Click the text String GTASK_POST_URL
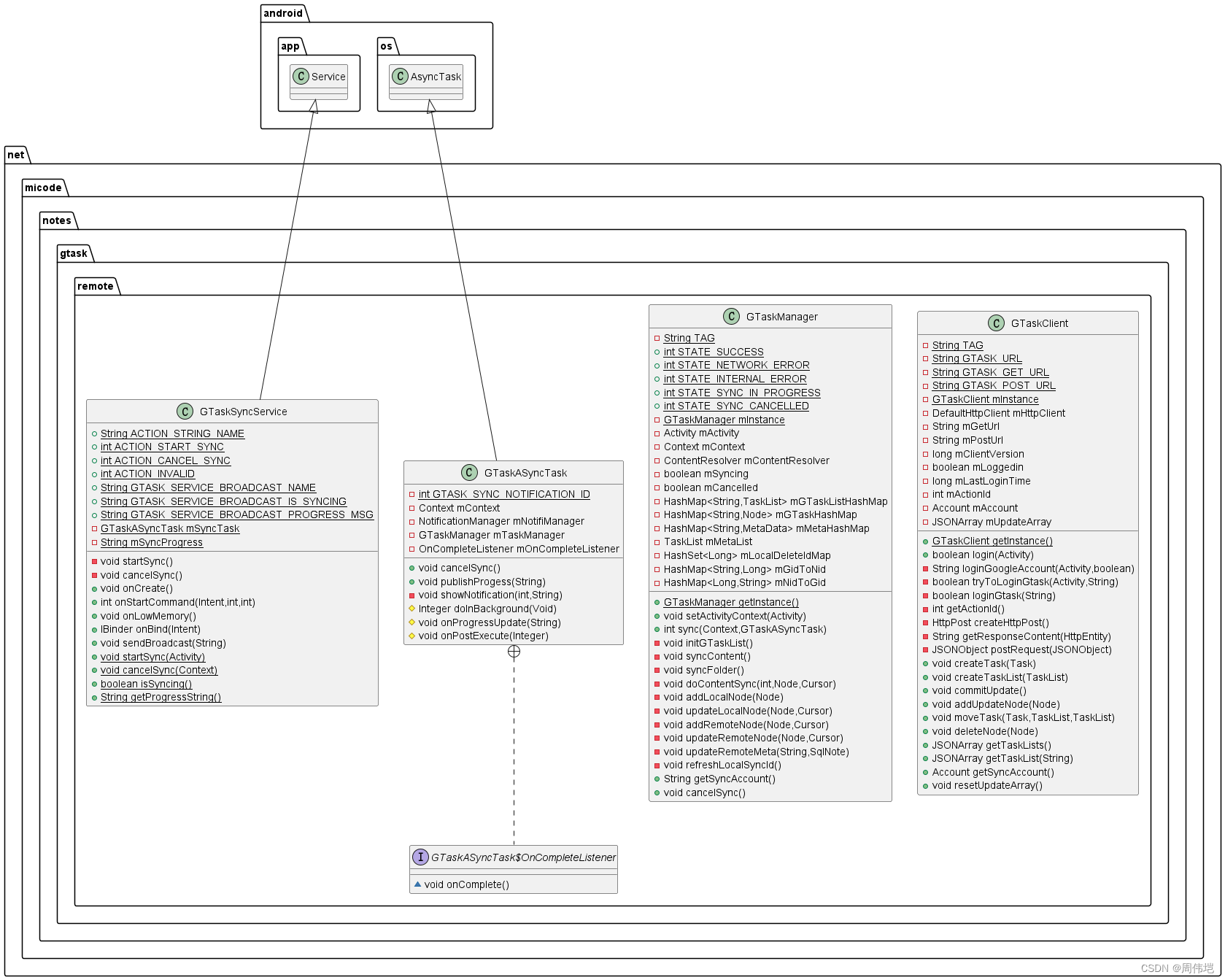The height and width of the screenshot is (980, 1225). coord(994,385)
